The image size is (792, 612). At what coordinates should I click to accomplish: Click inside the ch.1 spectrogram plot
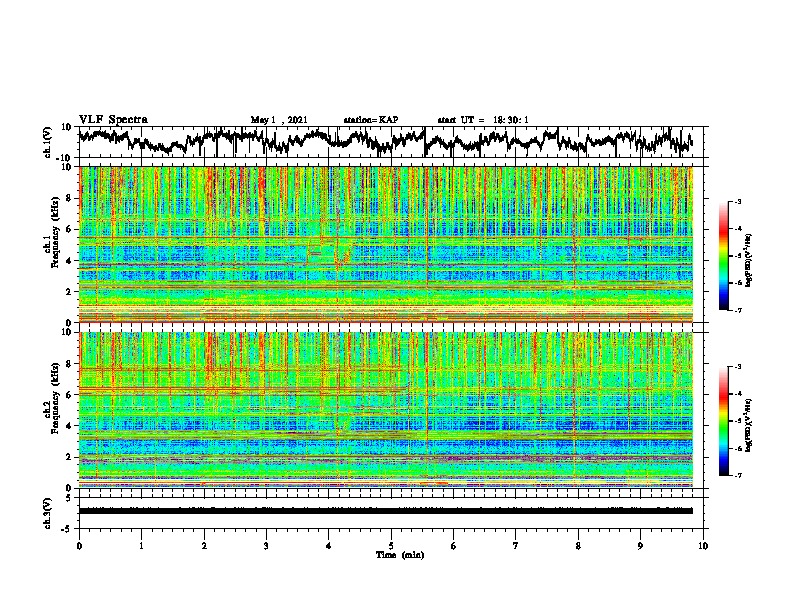[386, 244]
